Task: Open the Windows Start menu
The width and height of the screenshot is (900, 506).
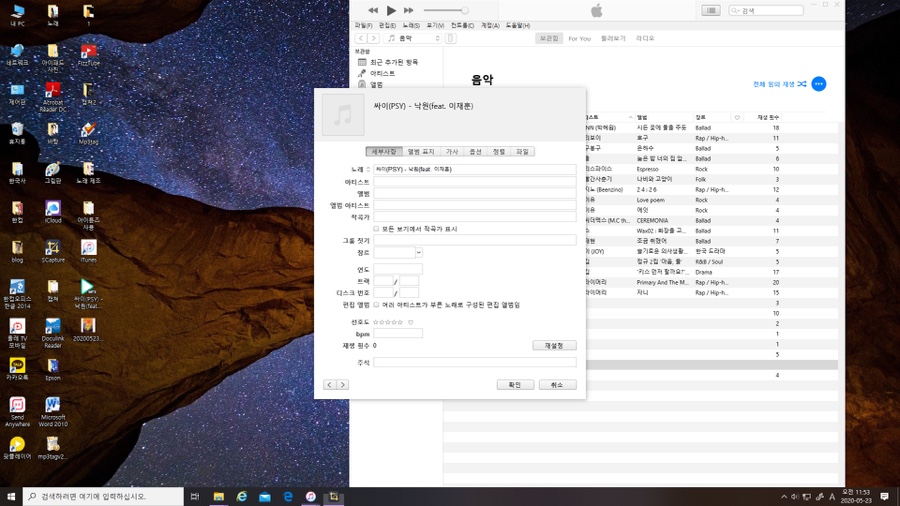Action: pyautogui.click(x=11, y=496)
